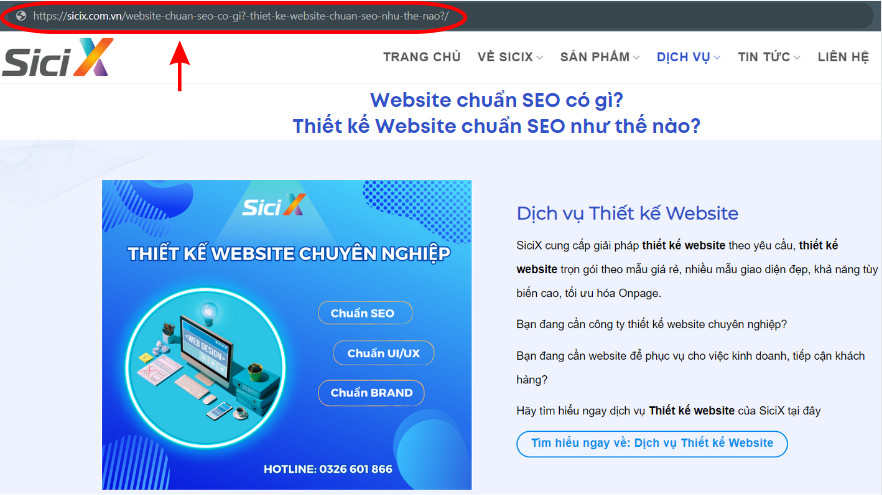Click the Website chuẩn SEO có gì title
Viewport: 882px width, 495px height.
[496, 100]
